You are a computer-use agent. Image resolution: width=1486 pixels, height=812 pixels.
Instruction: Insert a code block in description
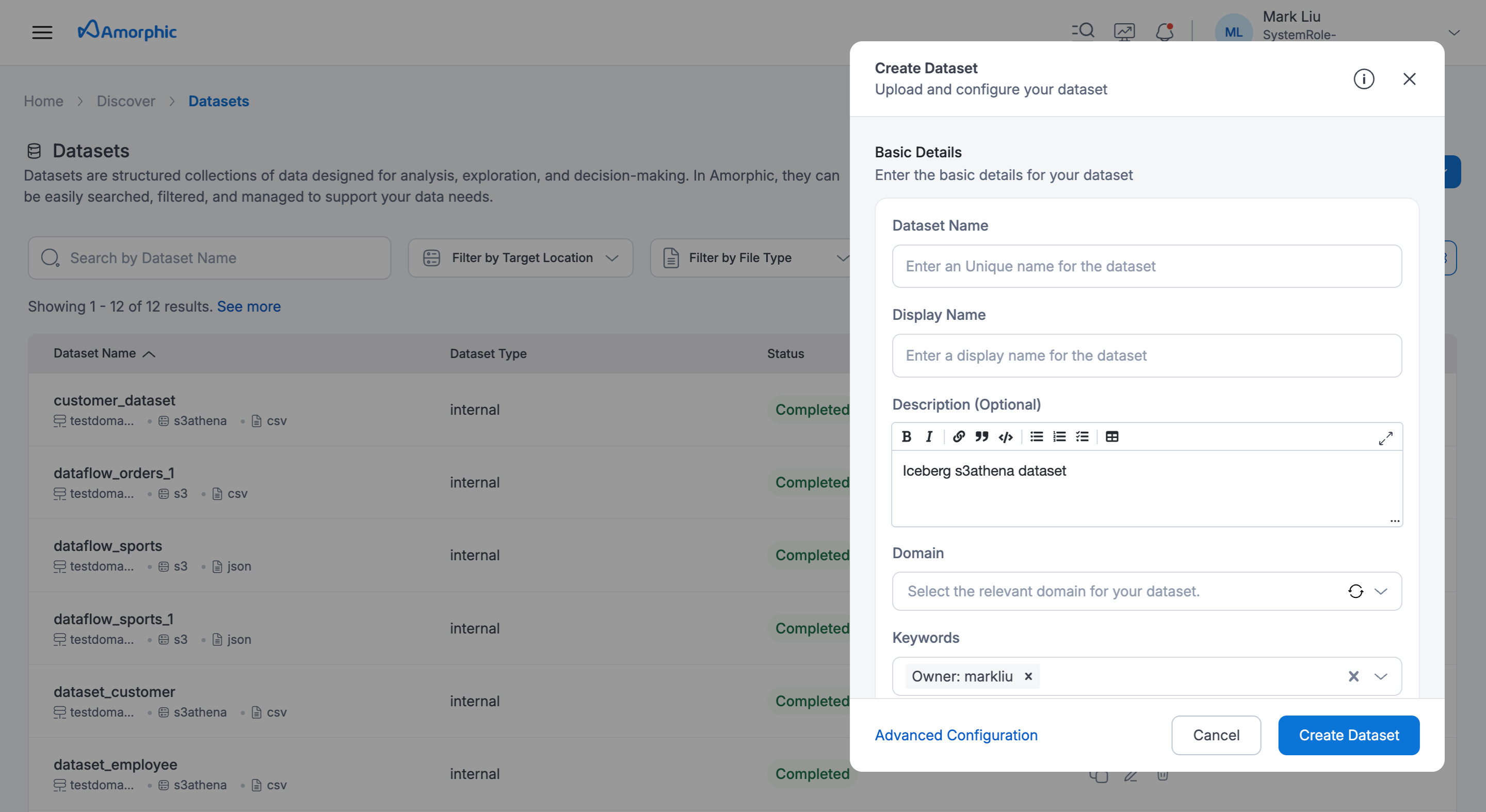click(x=1006, y=436)
